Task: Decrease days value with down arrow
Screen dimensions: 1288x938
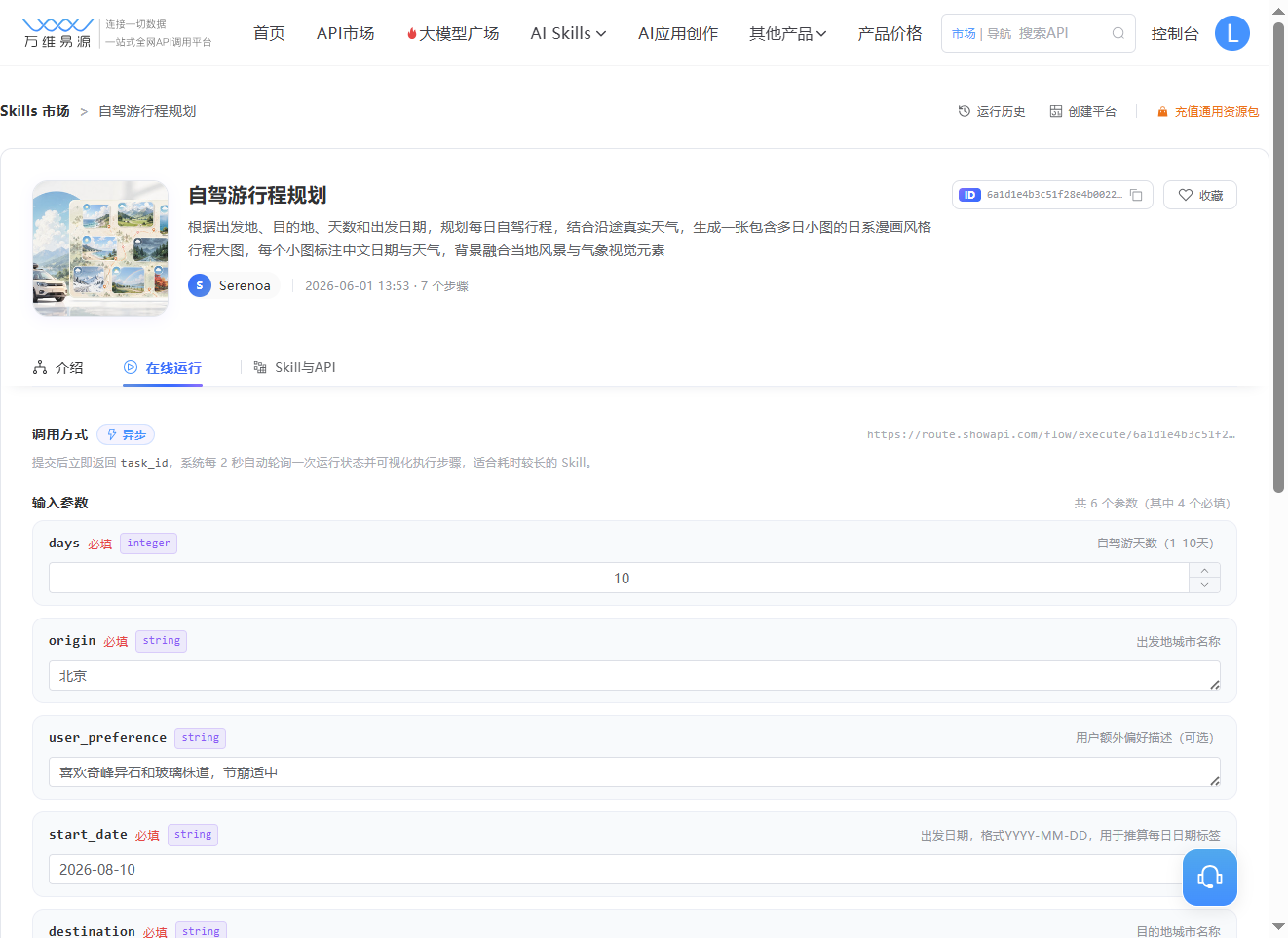Action: tap(1204, 584)
